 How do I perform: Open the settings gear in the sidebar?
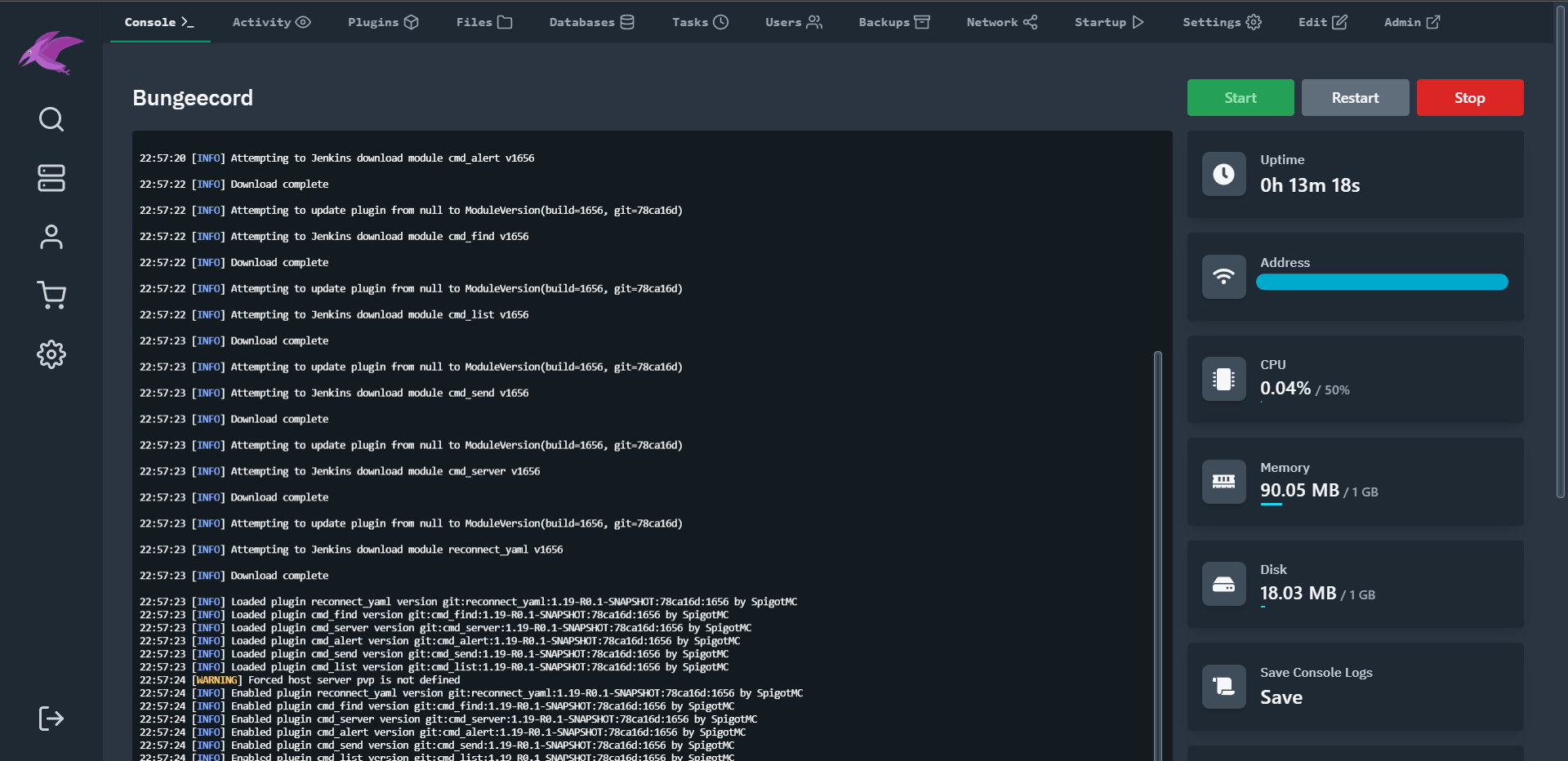click(51, 354)
